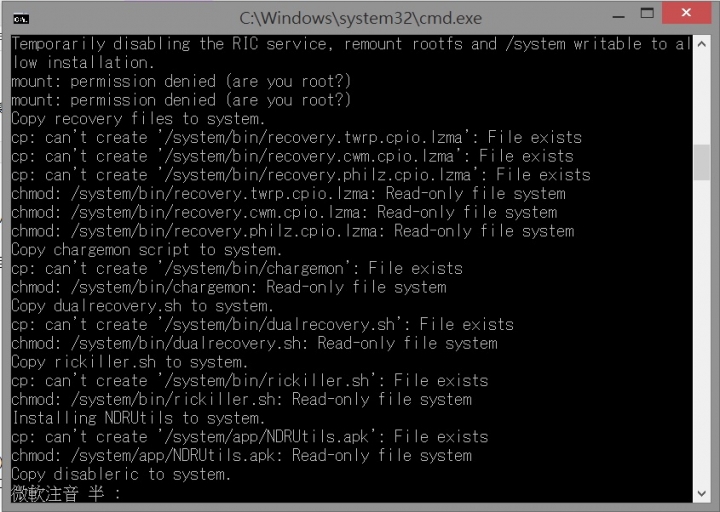This screenshot has width=720, height=512.
Task: Click the 'Copy chargemon script to system.' line
Action: coord(146,250)
